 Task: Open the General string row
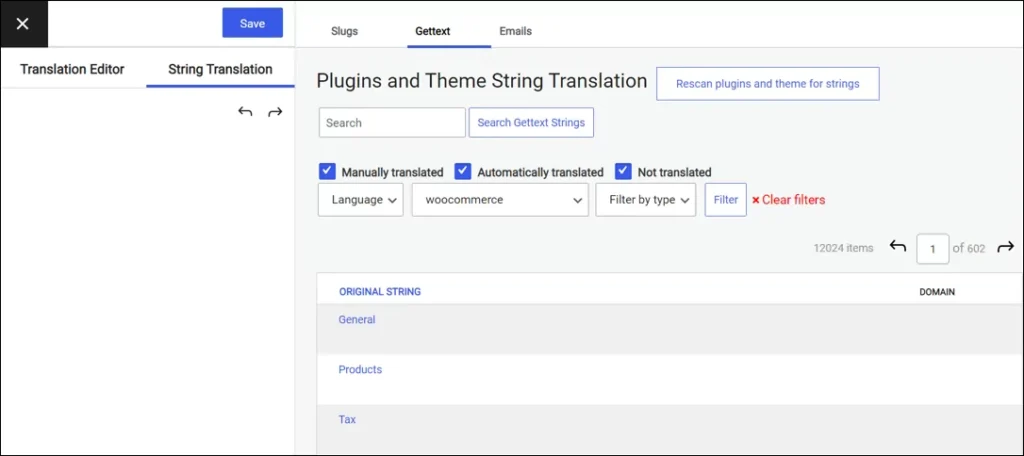click(357, 319)
